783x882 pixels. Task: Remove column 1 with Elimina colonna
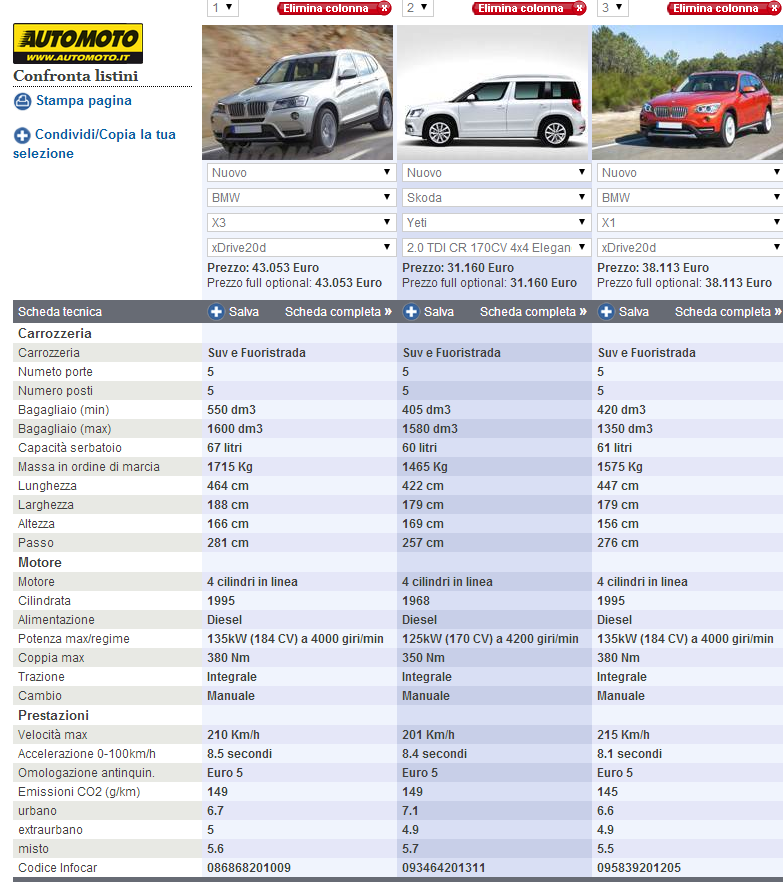point(334,8)
